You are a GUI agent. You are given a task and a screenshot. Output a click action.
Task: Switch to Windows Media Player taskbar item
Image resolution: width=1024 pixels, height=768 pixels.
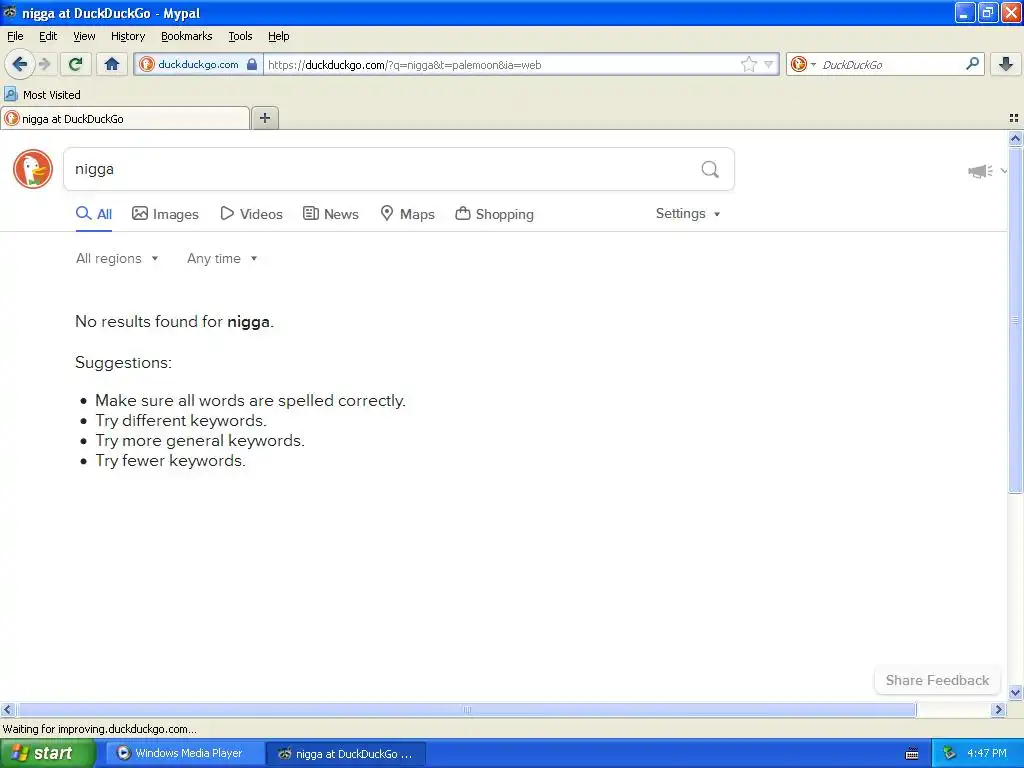(x=185, y=753)
